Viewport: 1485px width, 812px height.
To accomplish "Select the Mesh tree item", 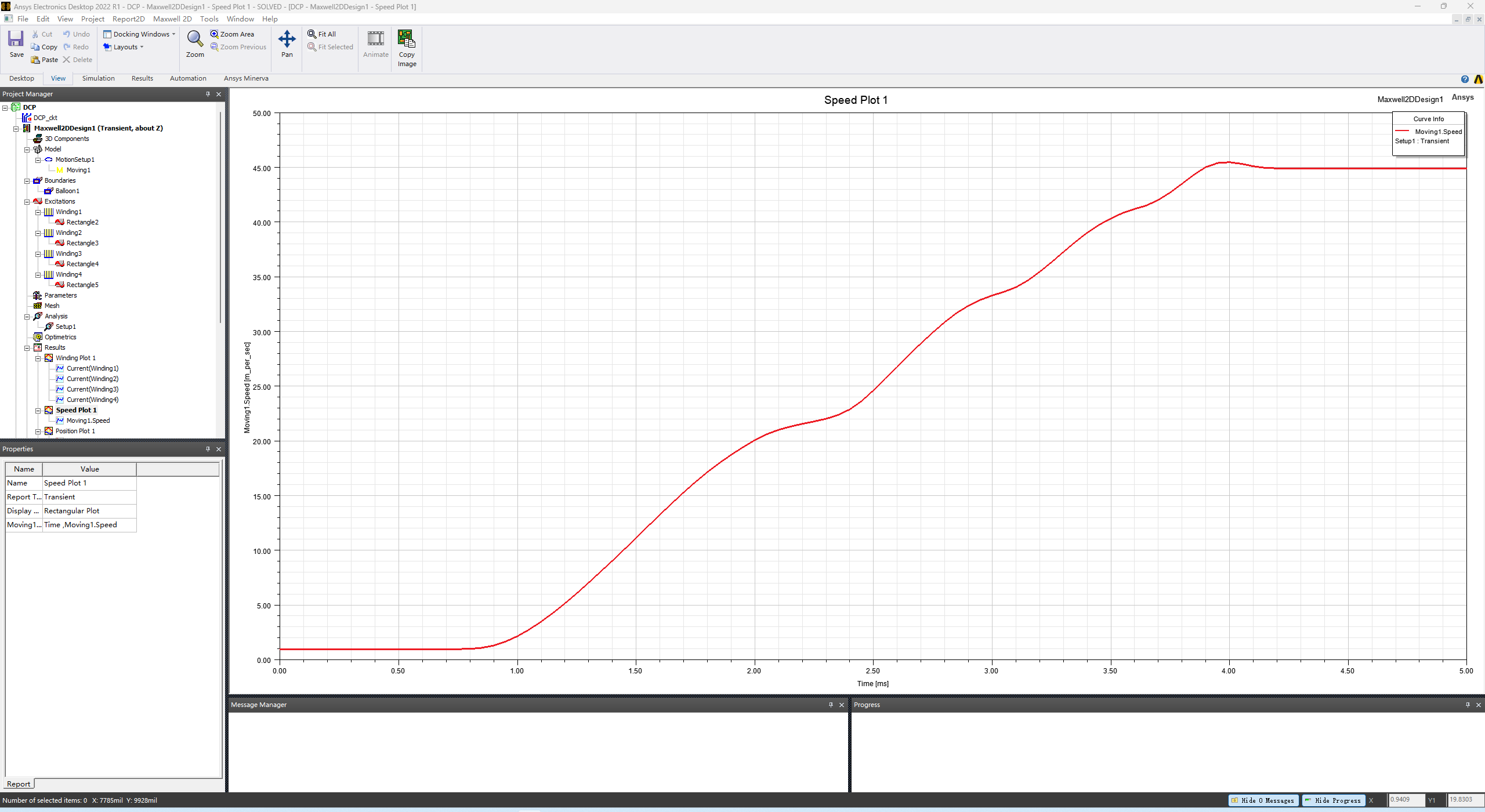I will point(52,306).
